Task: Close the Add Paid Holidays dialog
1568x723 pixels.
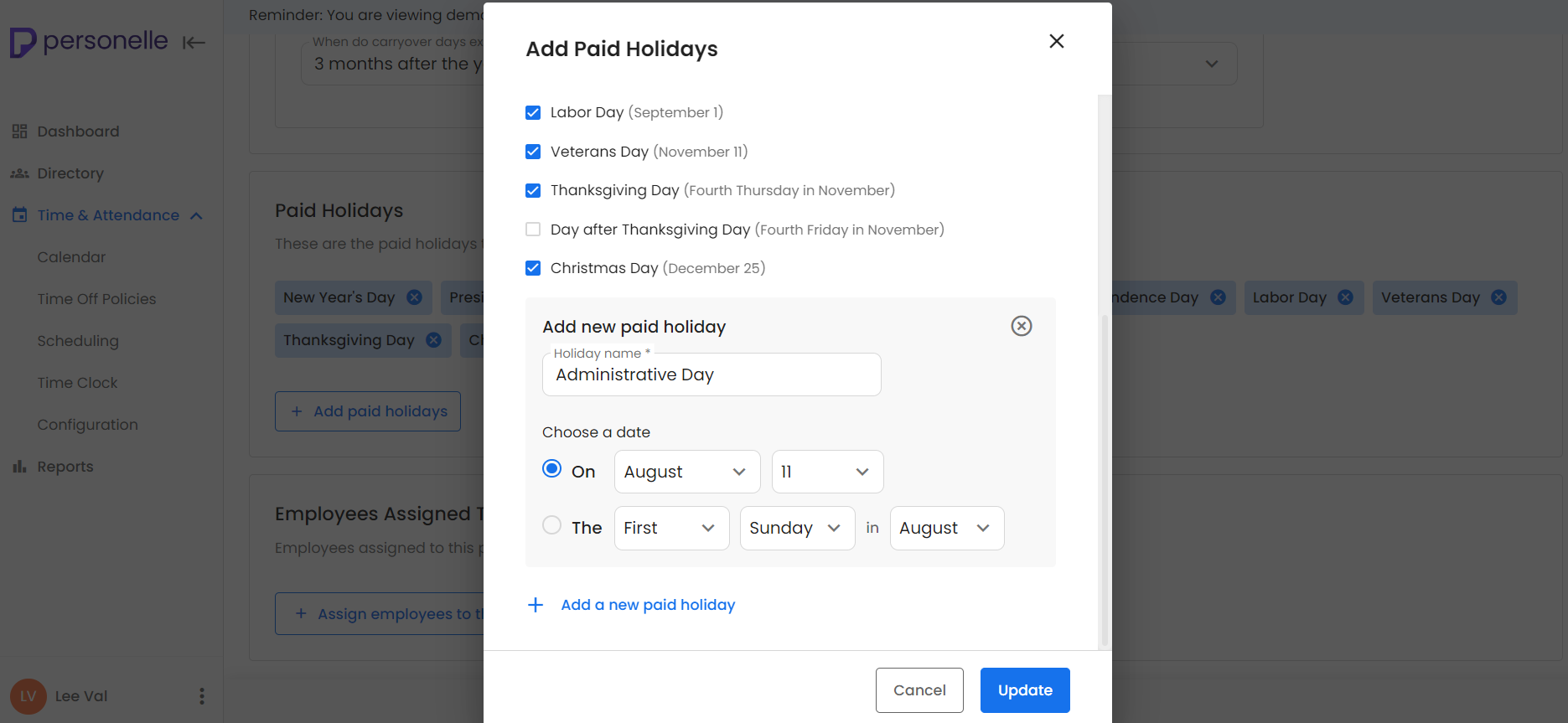Action: click(x=1056, y=41)
